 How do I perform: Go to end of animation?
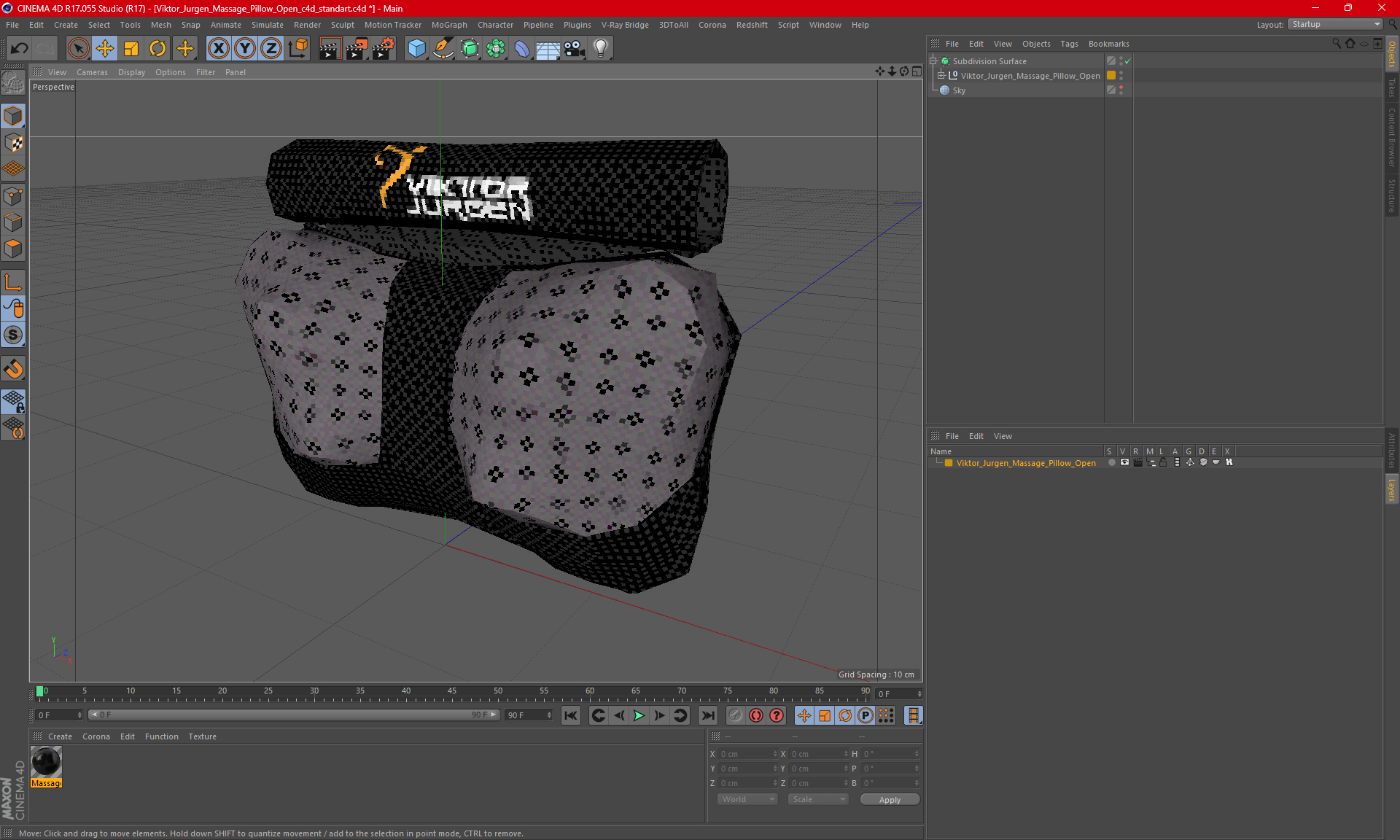(x=707, y=715)
